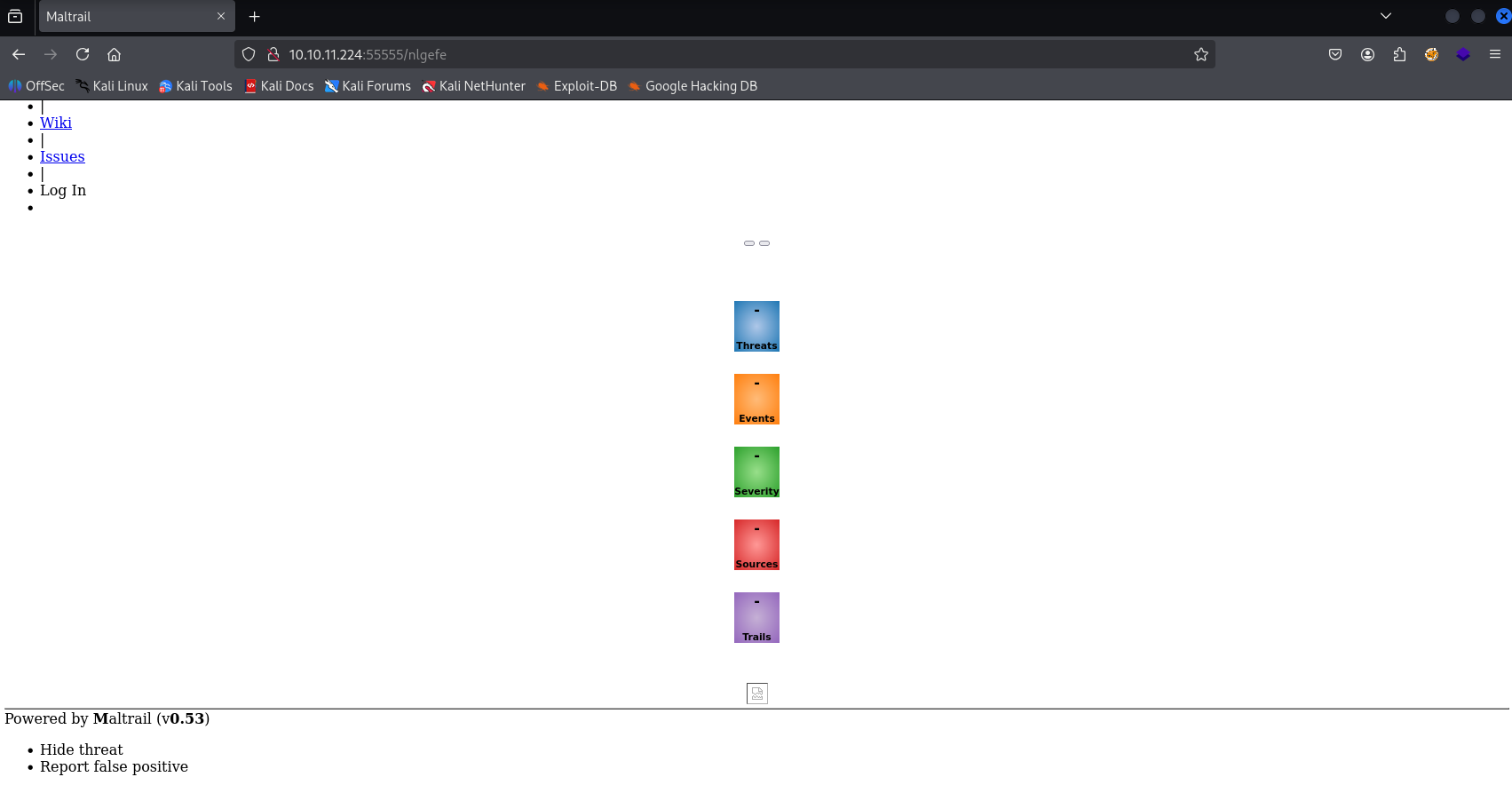Open the Kali Forums bookmark
This screenshot has height=785, width=1512.
[368, 86]
